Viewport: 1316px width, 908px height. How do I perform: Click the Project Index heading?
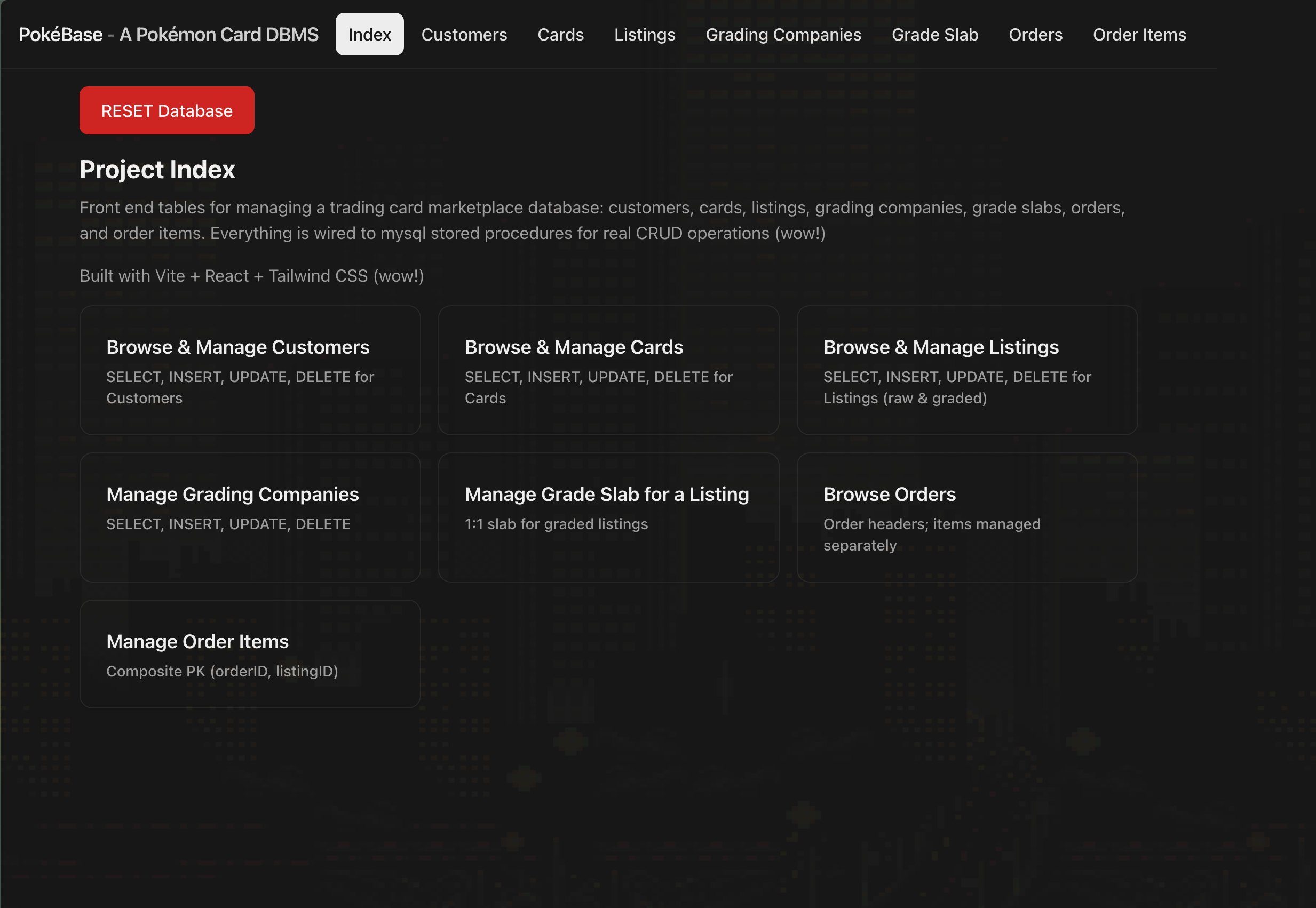157,170
